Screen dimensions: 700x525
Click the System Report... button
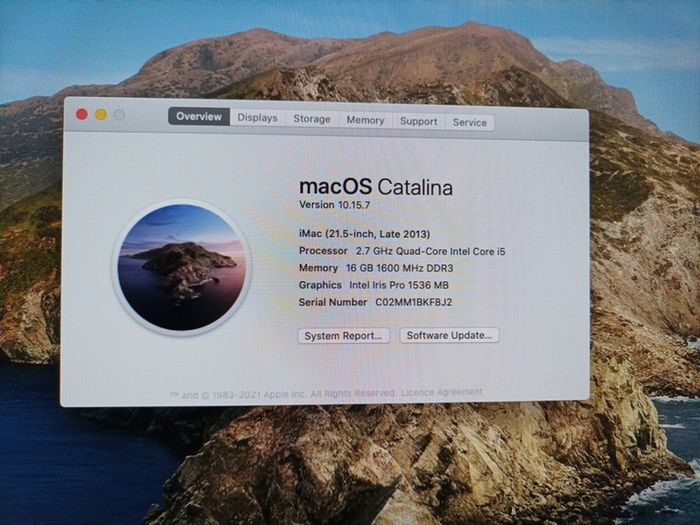(x=344, y=336)
